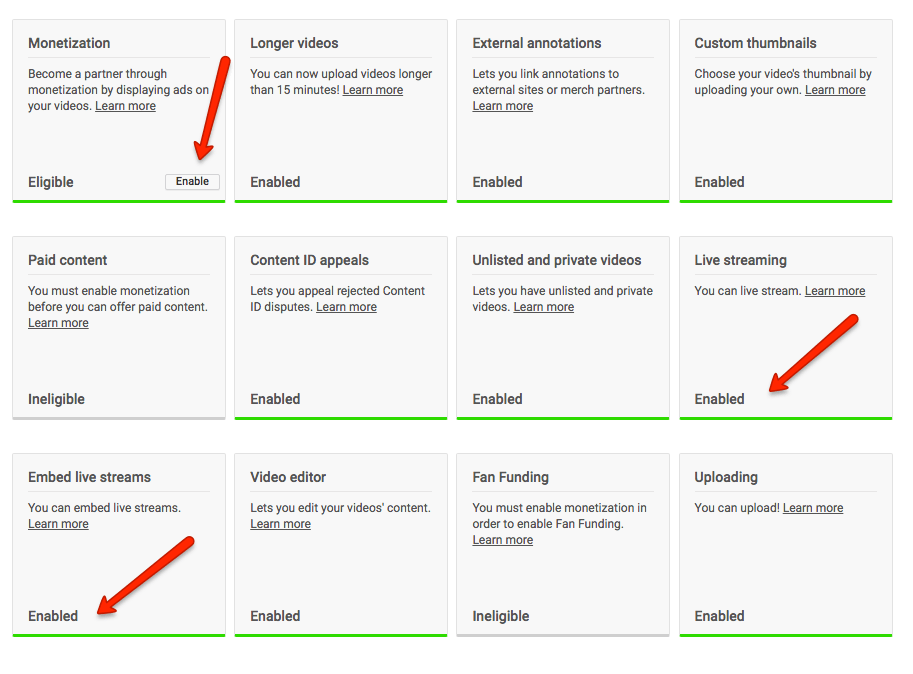Follow Learn more in External annotations card
This screenshot has width=913, height=674.
pyautogui.click(x=502, y=106)
